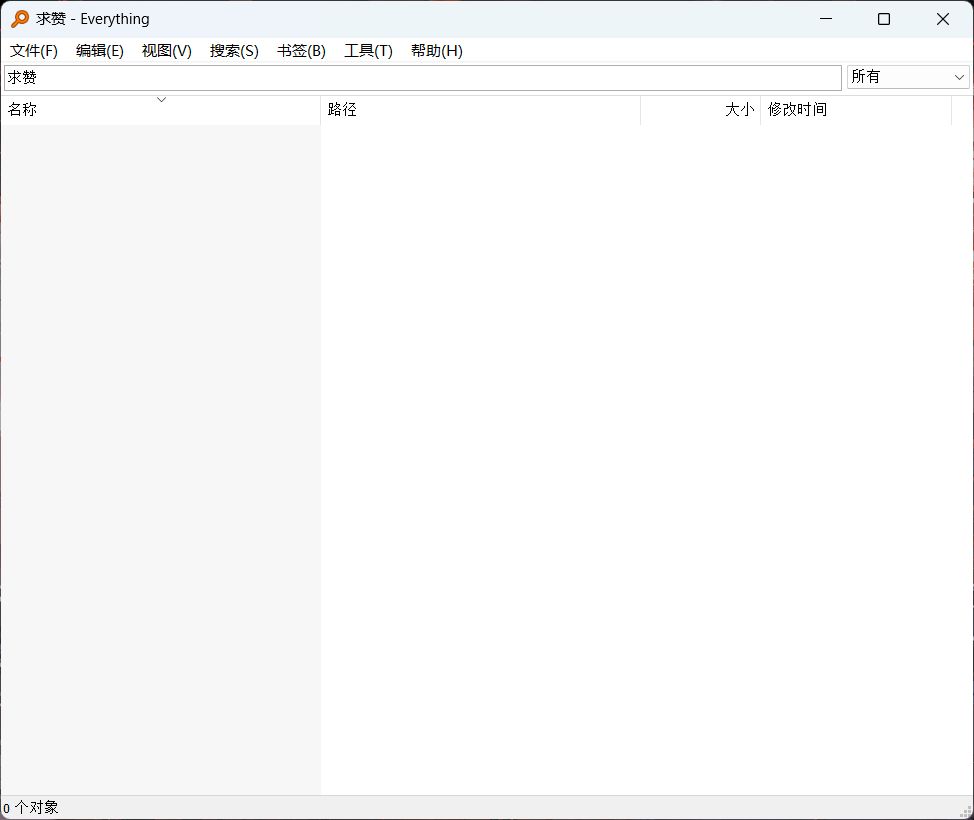The height and width of the screenshot is (820, 974).
Task: Sort results by 名称 column
Action: click(x=160, y=110)
